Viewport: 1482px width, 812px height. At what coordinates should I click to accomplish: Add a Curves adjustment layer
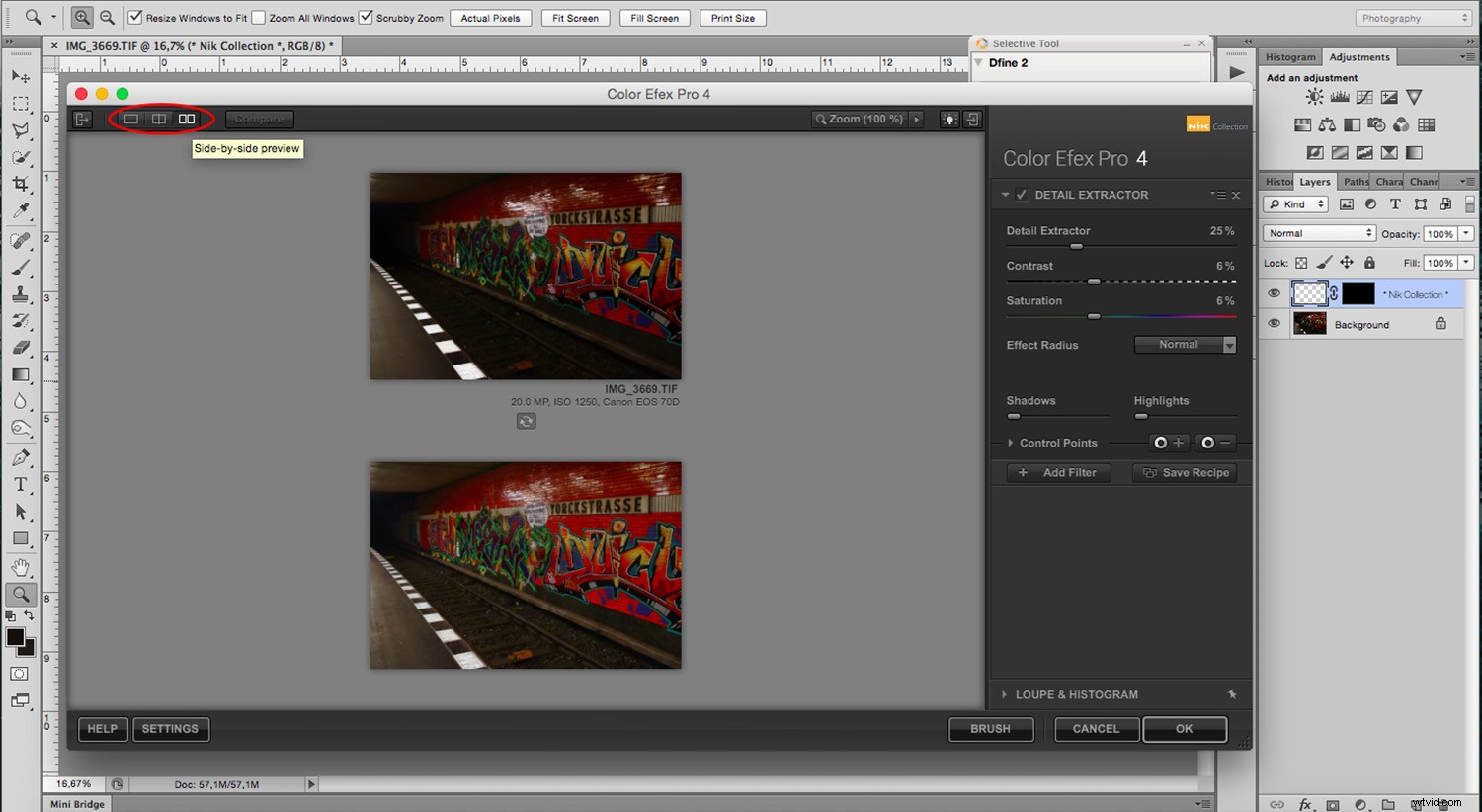[x=1364, y=96]
